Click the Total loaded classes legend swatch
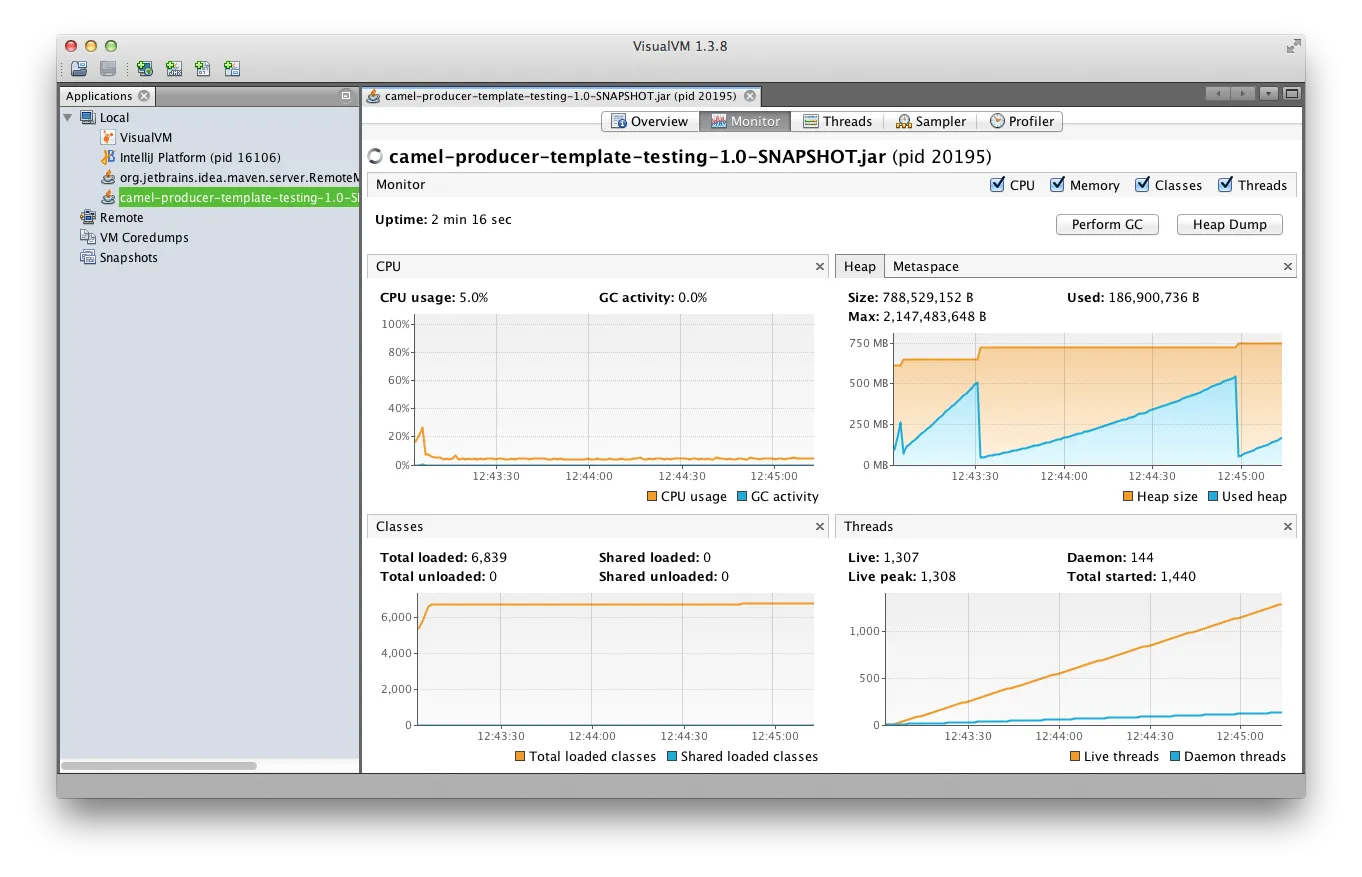Image resolution: width=1362 pixels, height=877 pixels. [x=520, y=757]
